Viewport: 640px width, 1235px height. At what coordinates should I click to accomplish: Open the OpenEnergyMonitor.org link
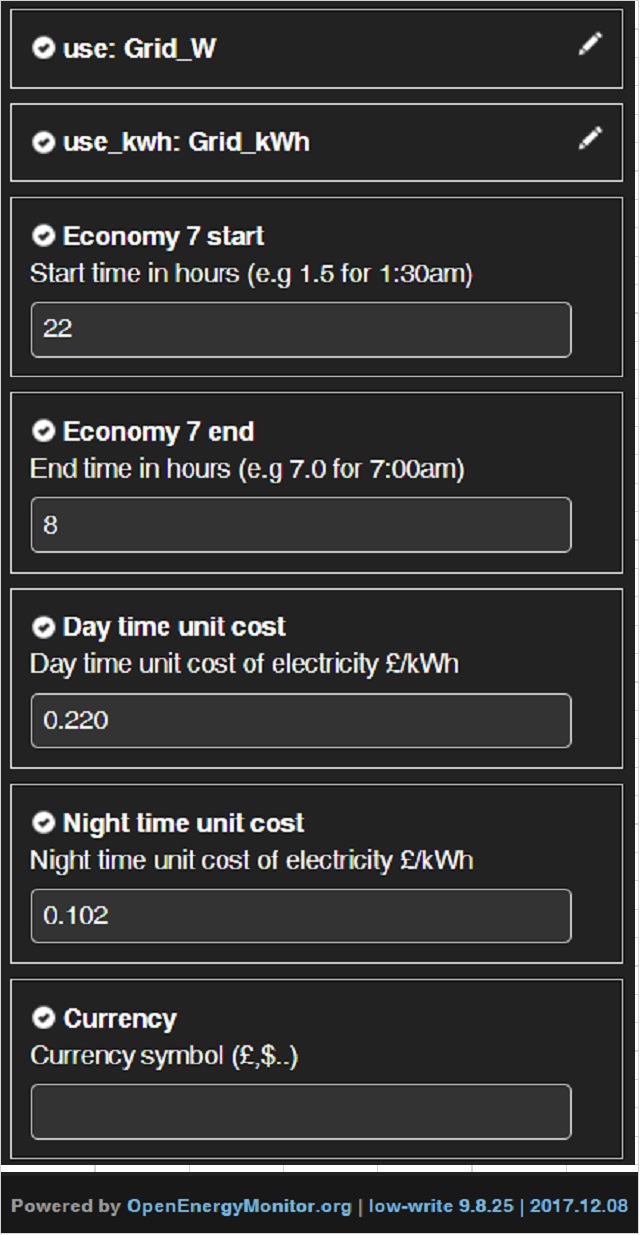coord(239,1206)
